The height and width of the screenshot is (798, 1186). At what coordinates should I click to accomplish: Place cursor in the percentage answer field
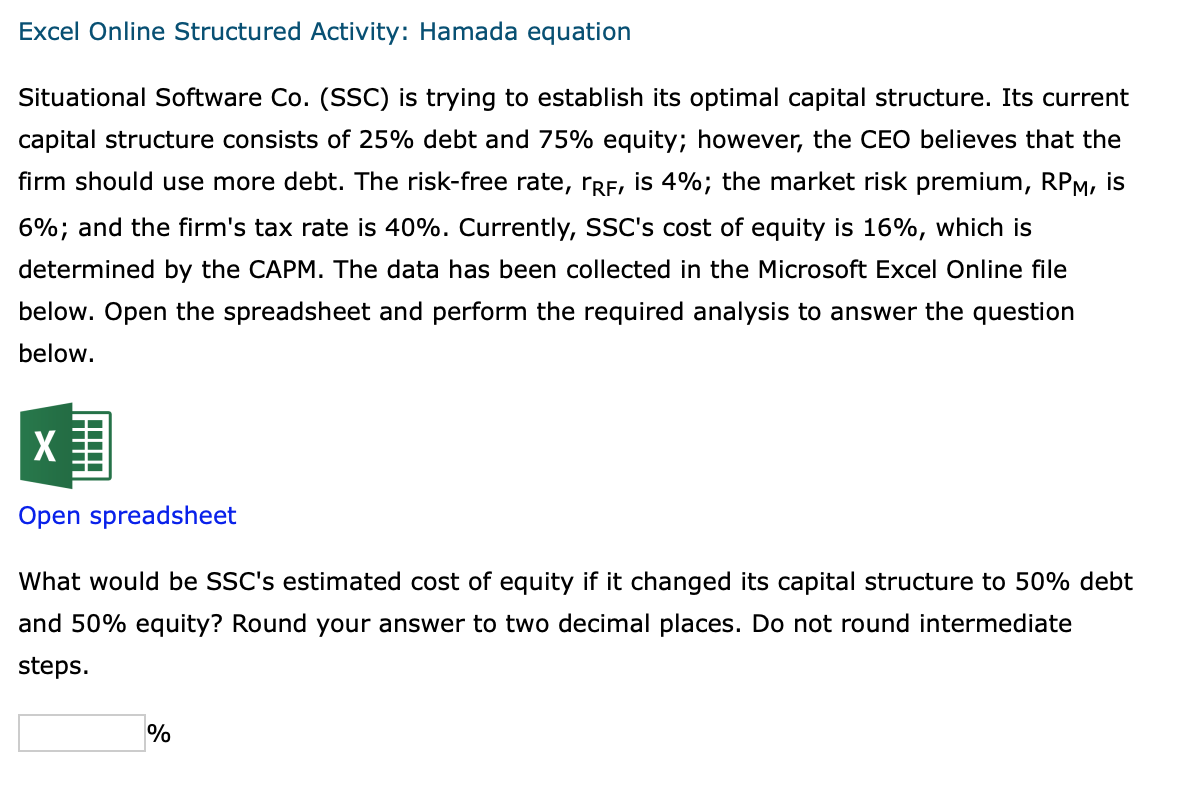pos(80,732)
